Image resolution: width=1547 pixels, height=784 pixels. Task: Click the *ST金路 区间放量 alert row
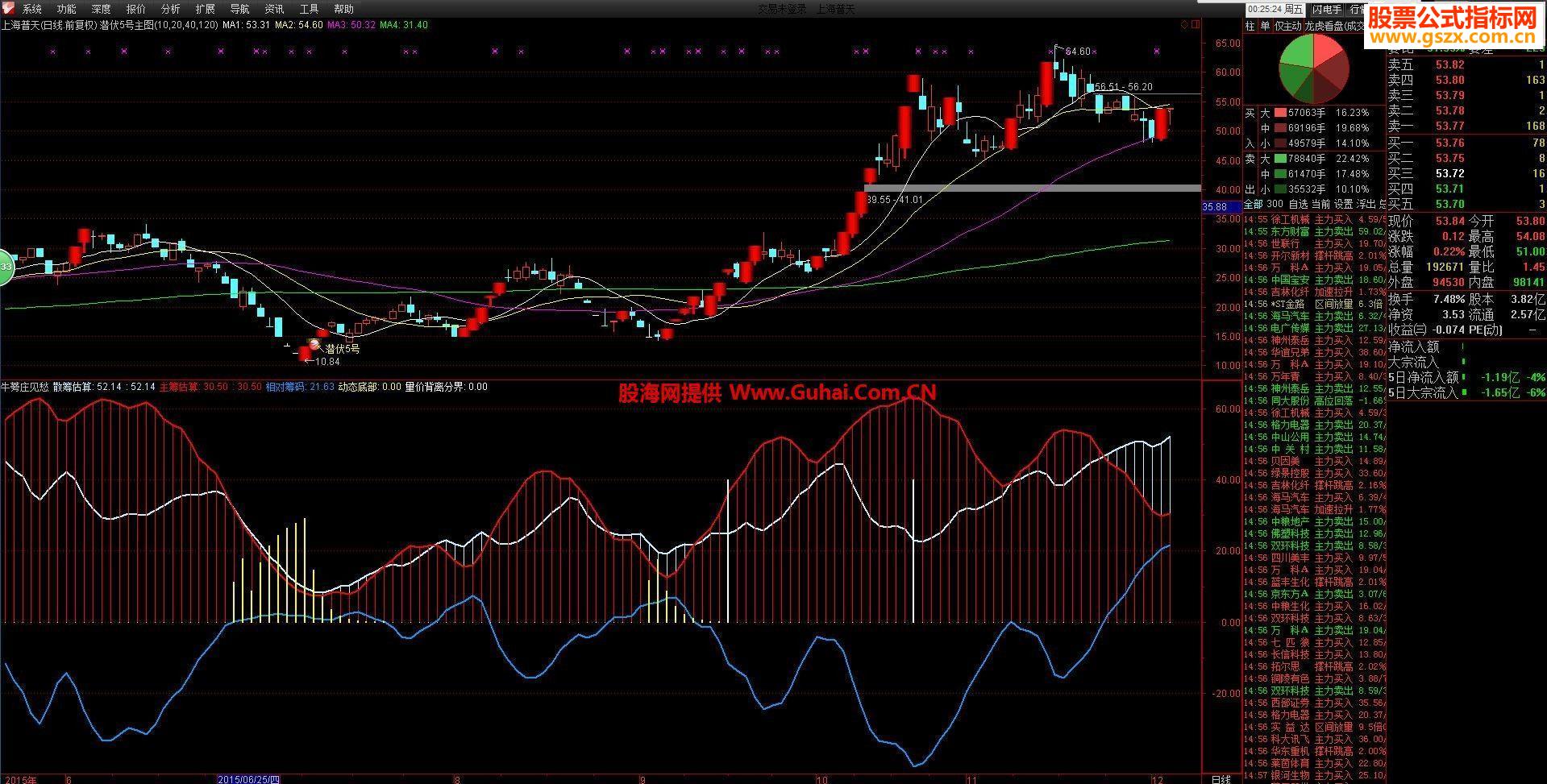pos(1315,304)
